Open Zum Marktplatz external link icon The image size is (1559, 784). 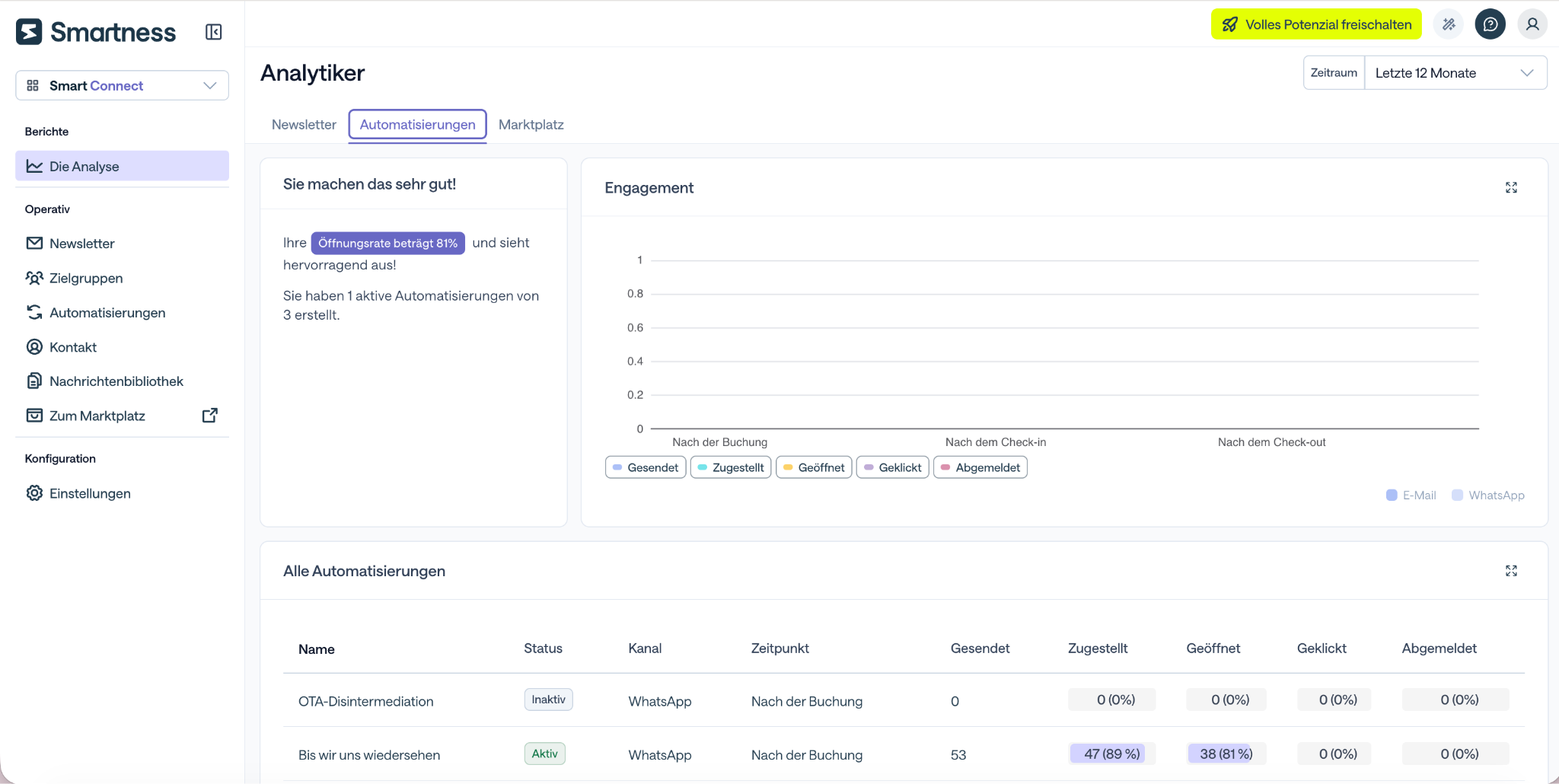tap(210, 416)
